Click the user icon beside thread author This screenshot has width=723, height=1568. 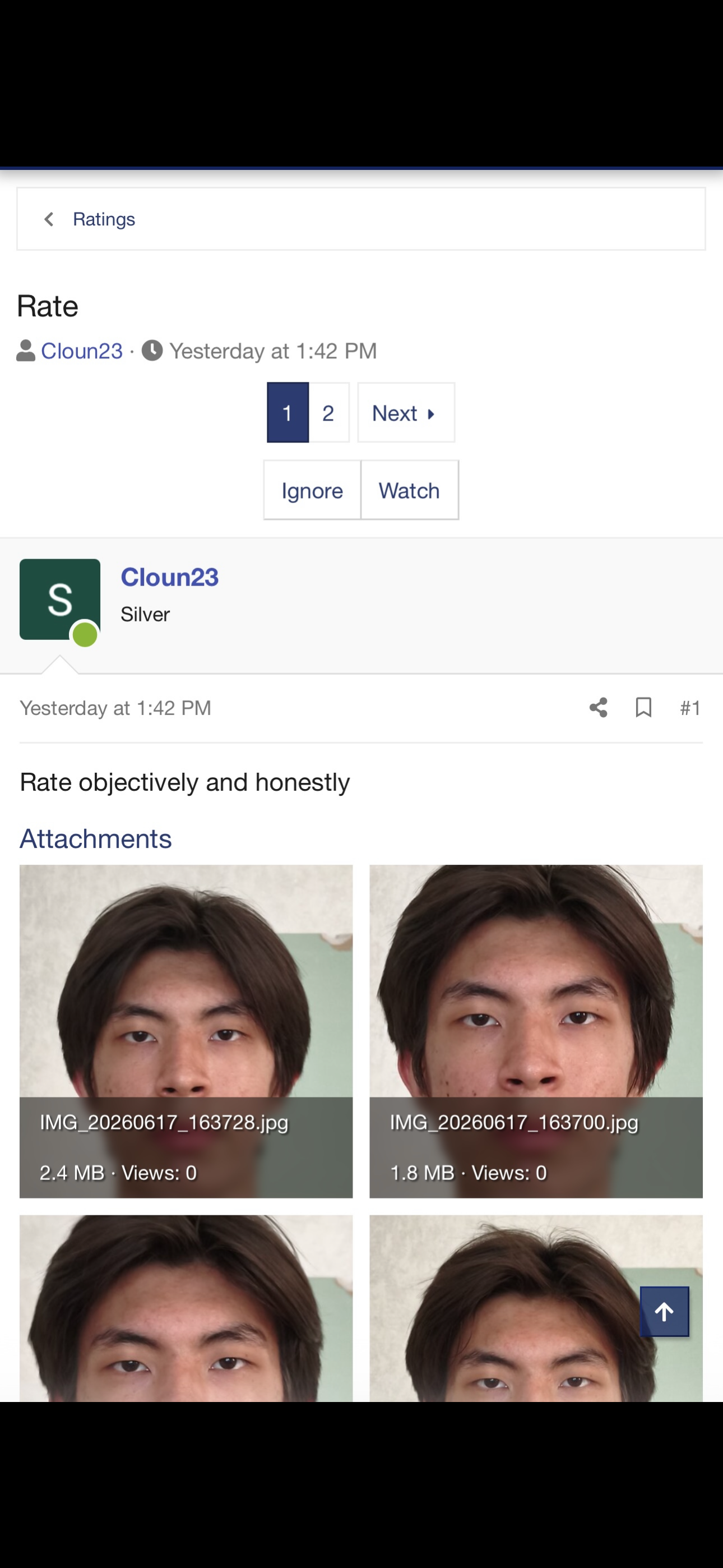click(26, 351)
